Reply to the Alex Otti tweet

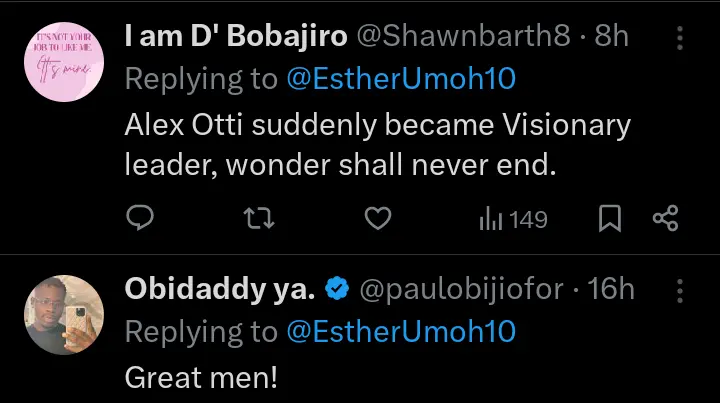click(142, 219)
